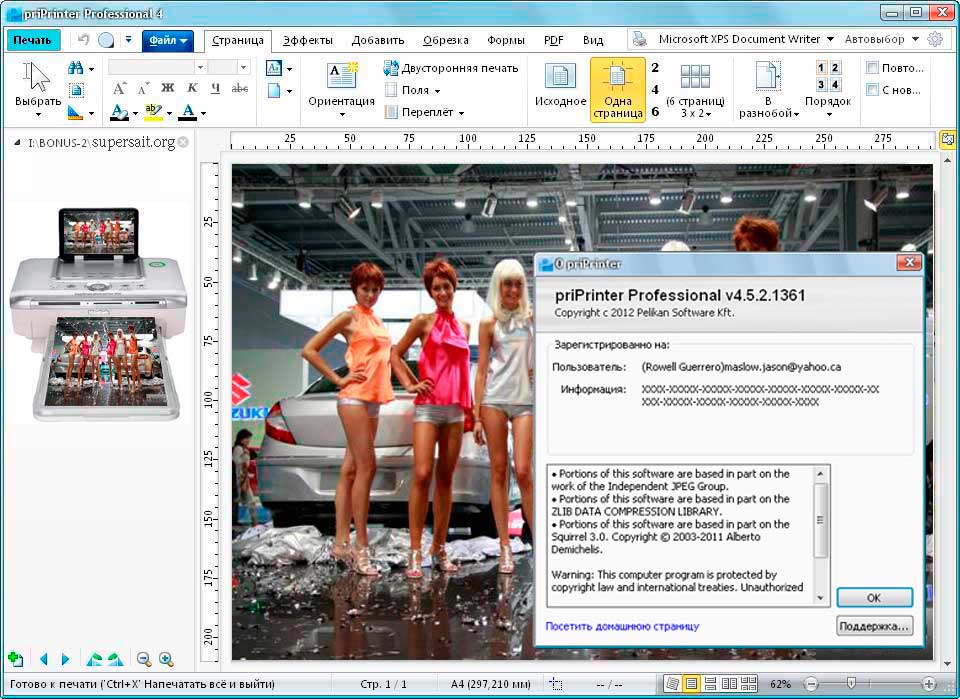Screen dimensions: 960x699
Task: Click the zoom slider handle in status bar
Action: [x=850, y=683]
